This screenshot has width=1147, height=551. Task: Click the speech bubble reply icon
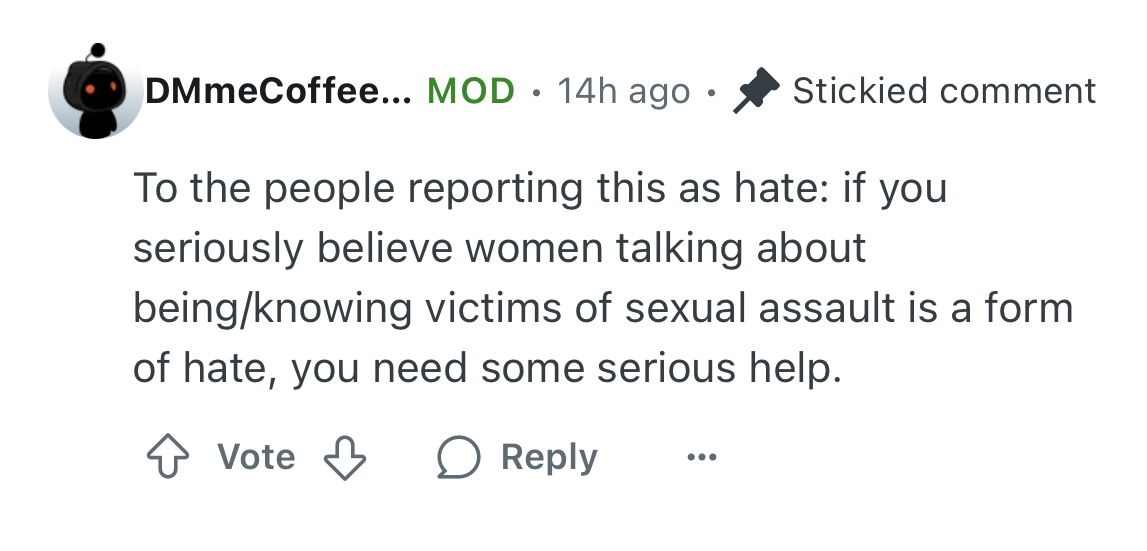point(458,458)
